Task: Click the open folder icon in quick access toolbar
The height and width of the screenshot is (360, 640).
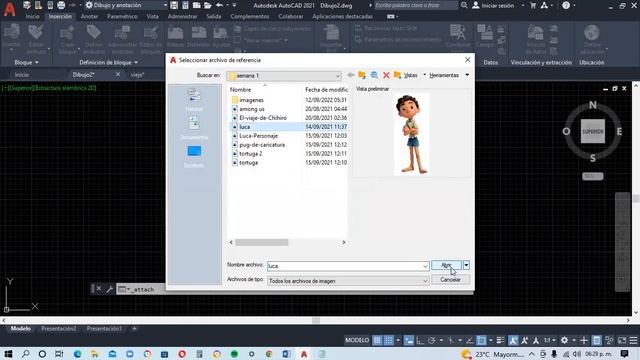Action: pyautogui.click(x=208, y=5)
